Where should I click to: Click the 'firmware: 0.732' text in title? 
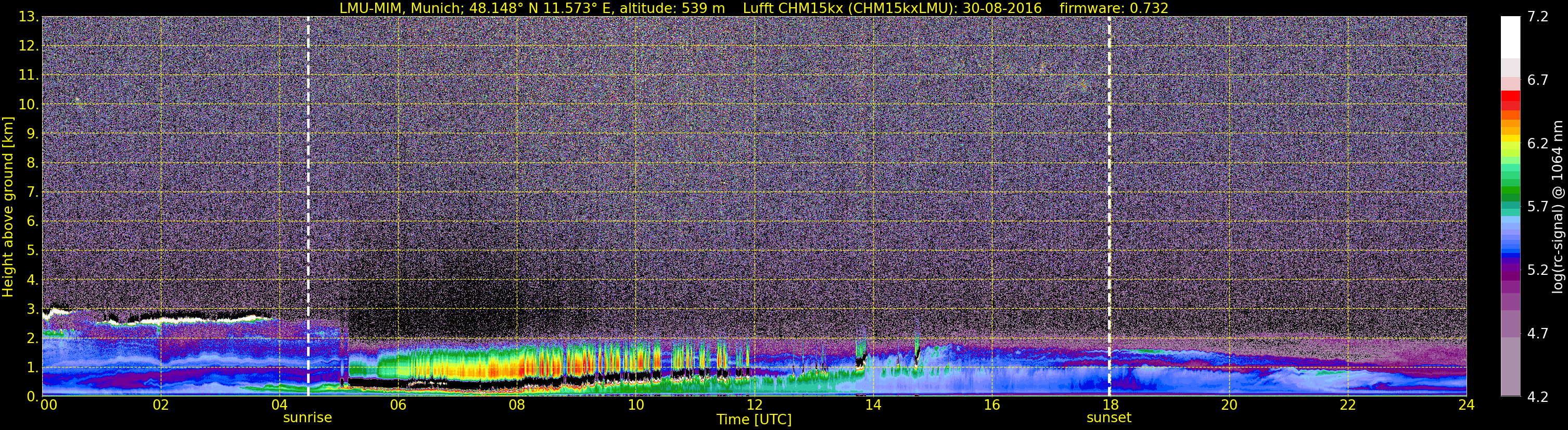(x=1114, y=8)
